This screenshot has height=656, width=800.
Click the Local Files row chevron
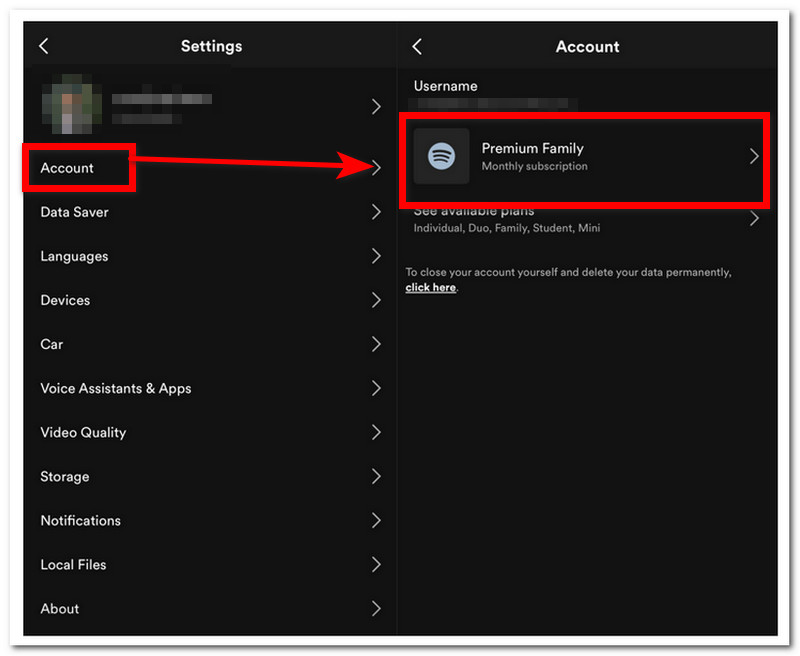pos(376,564)
